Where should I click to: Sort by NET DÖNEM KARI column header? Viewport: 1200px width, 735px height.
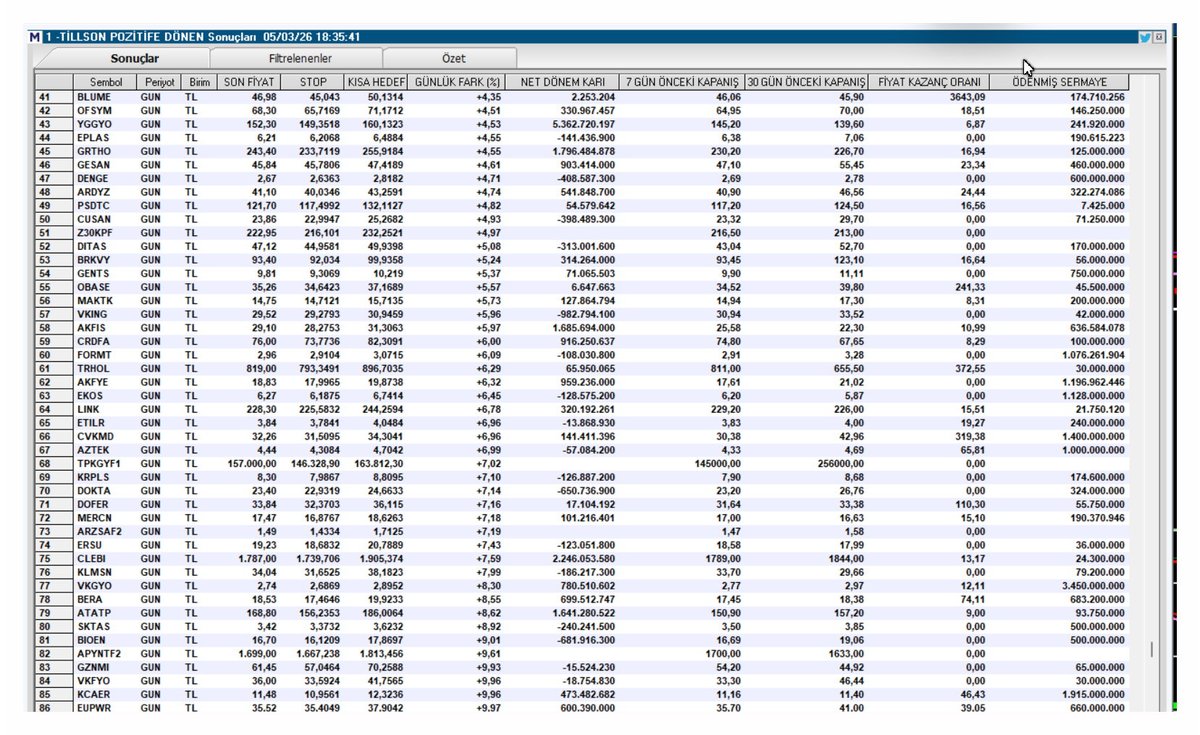[x=562, y=81]
